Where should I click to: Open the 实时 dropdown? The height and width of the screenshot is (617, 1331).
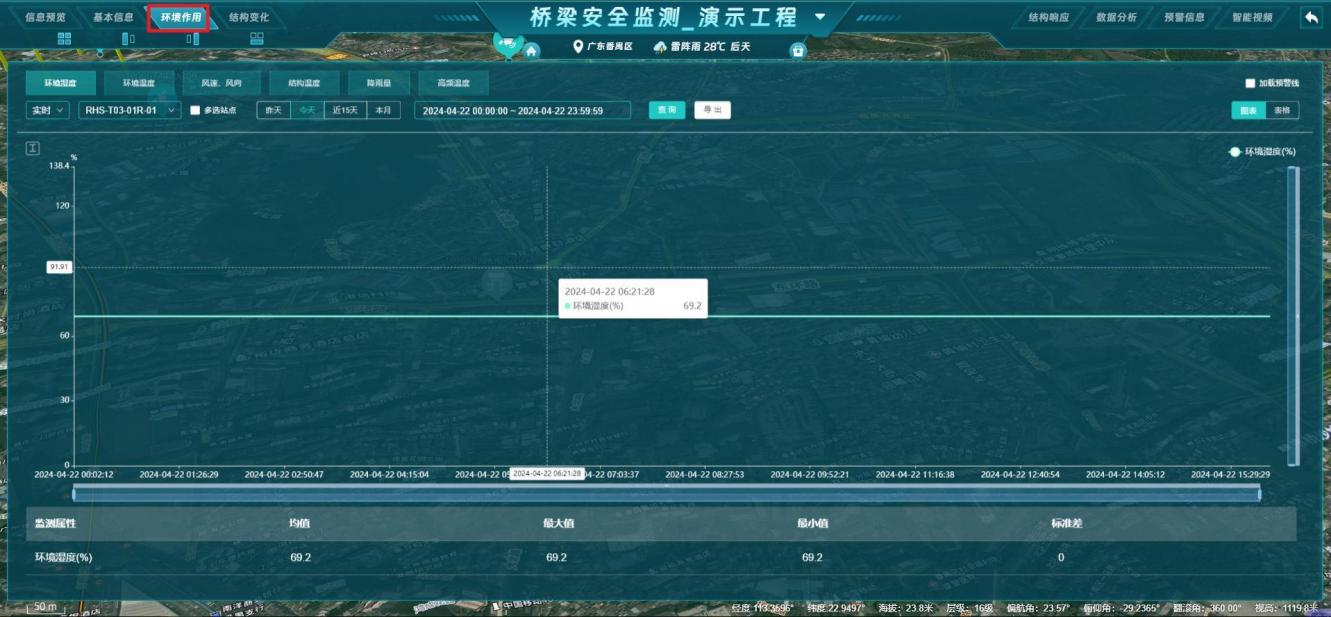pos(47,110)
